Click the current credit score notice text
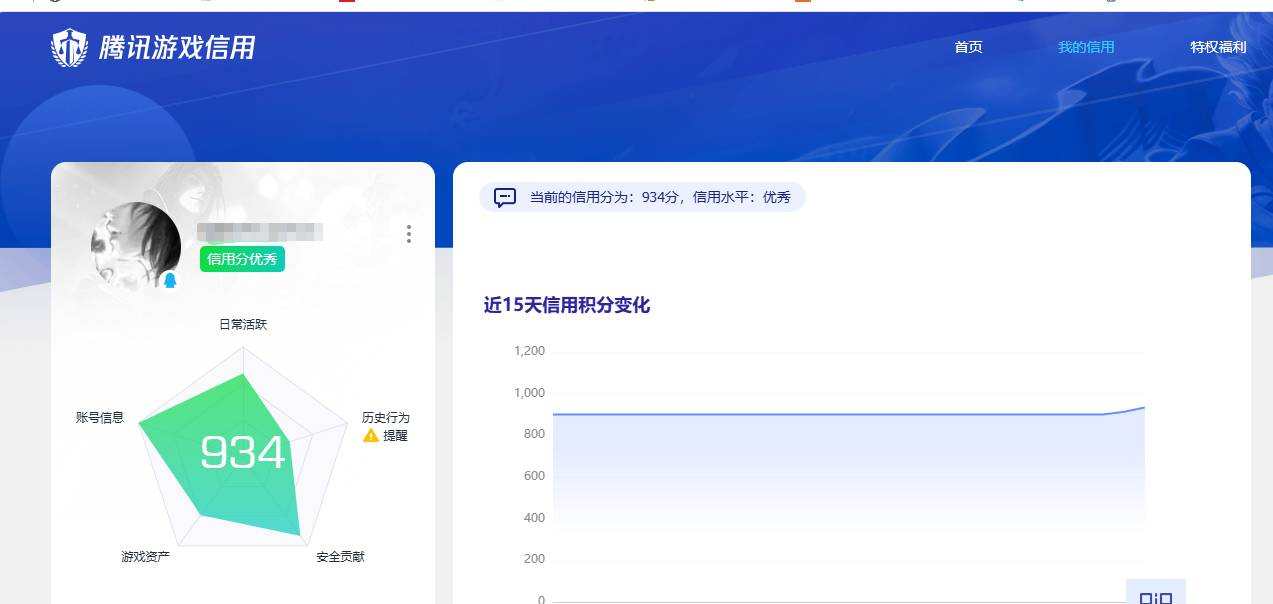 pyautogui.click(x=660, y=197)
